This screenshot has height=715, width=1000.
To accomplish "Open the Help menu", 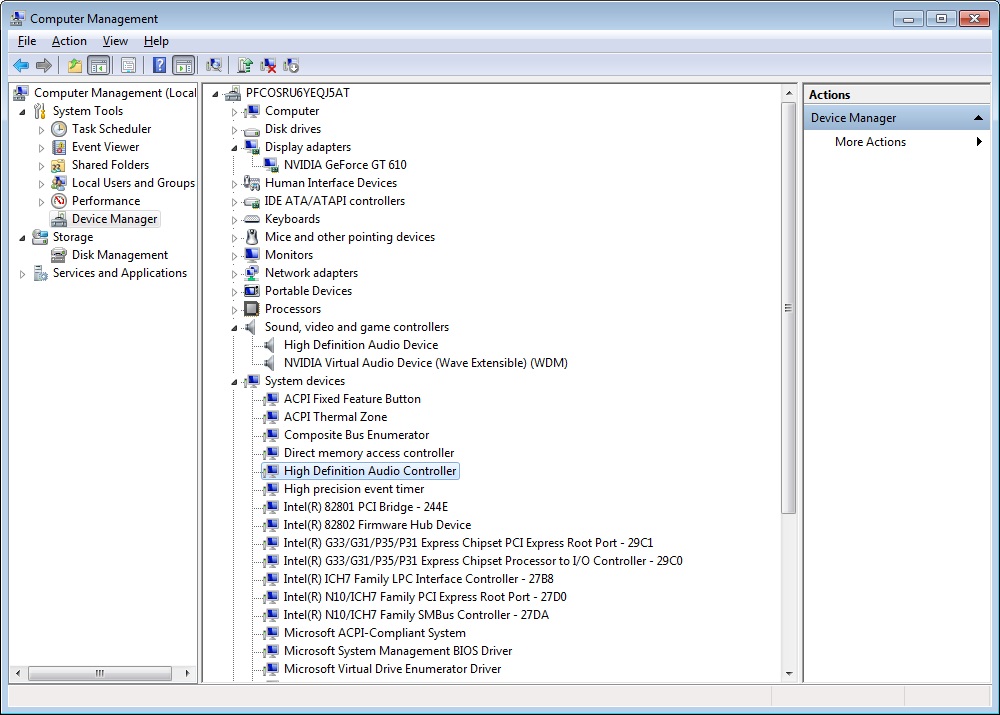I will [x=156, y=41].
